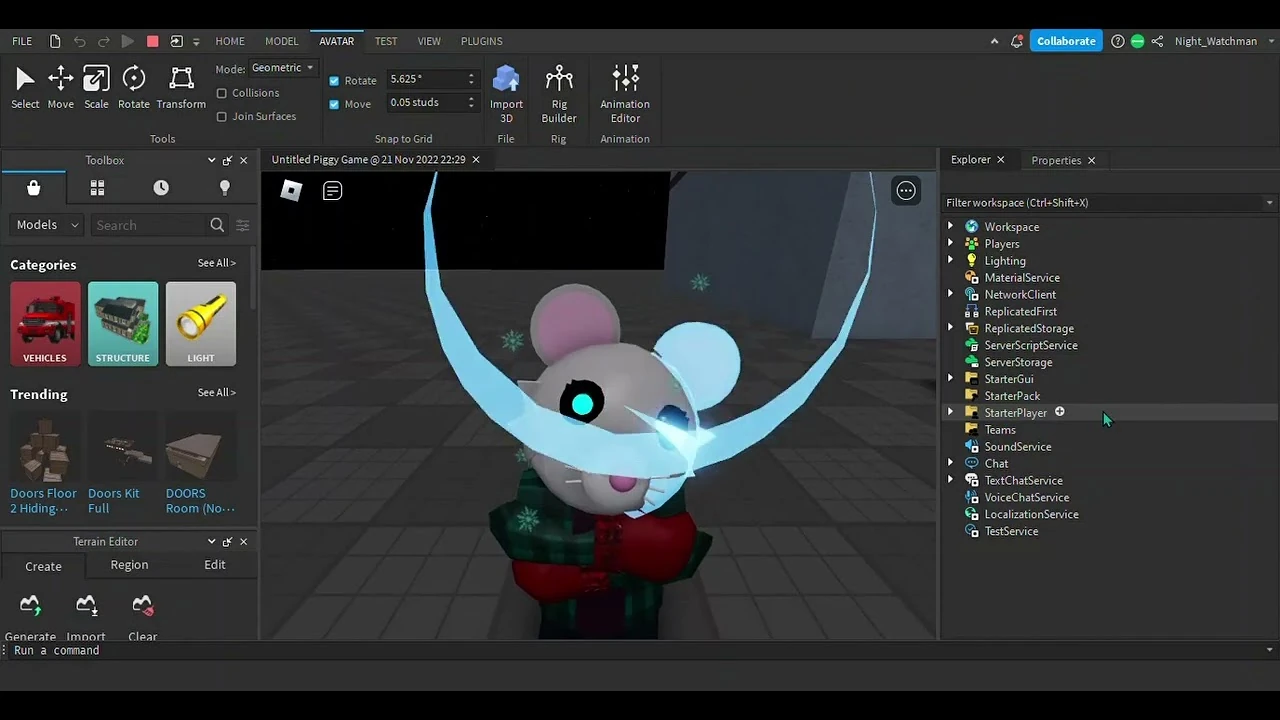The height and width of the screenshot is (720, 1280).
Task: Enable Join Surfaces checkbox
Action: point(222,117)
